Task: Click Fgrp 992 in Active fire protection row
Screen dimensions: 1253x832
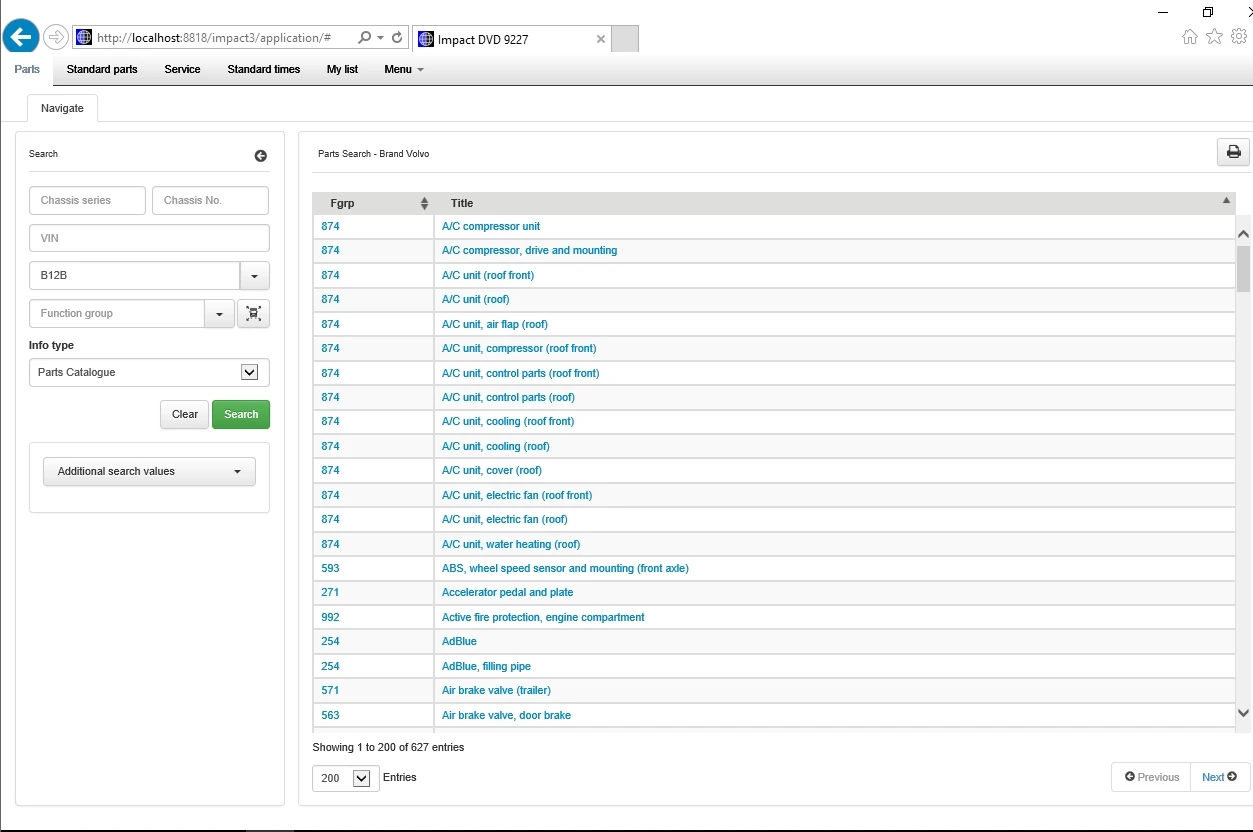Action: click(x=330, y=618)
